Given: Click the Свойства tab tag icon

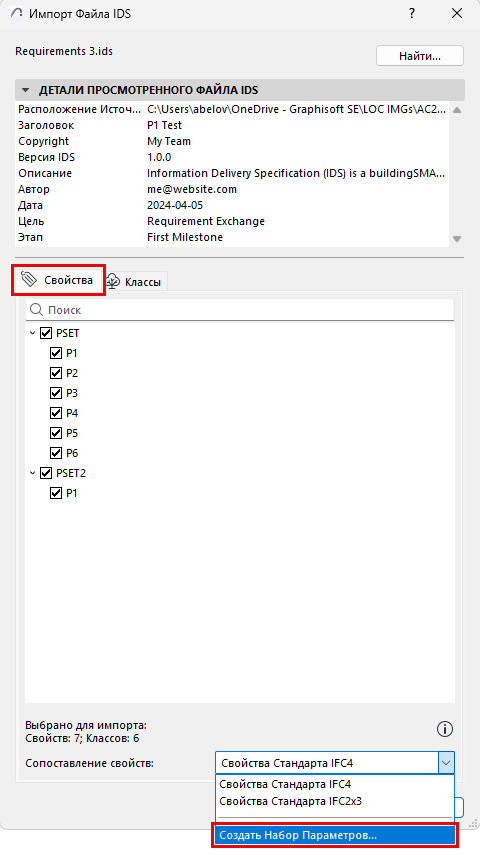Looking at the screenshot, I should point(29,280).
